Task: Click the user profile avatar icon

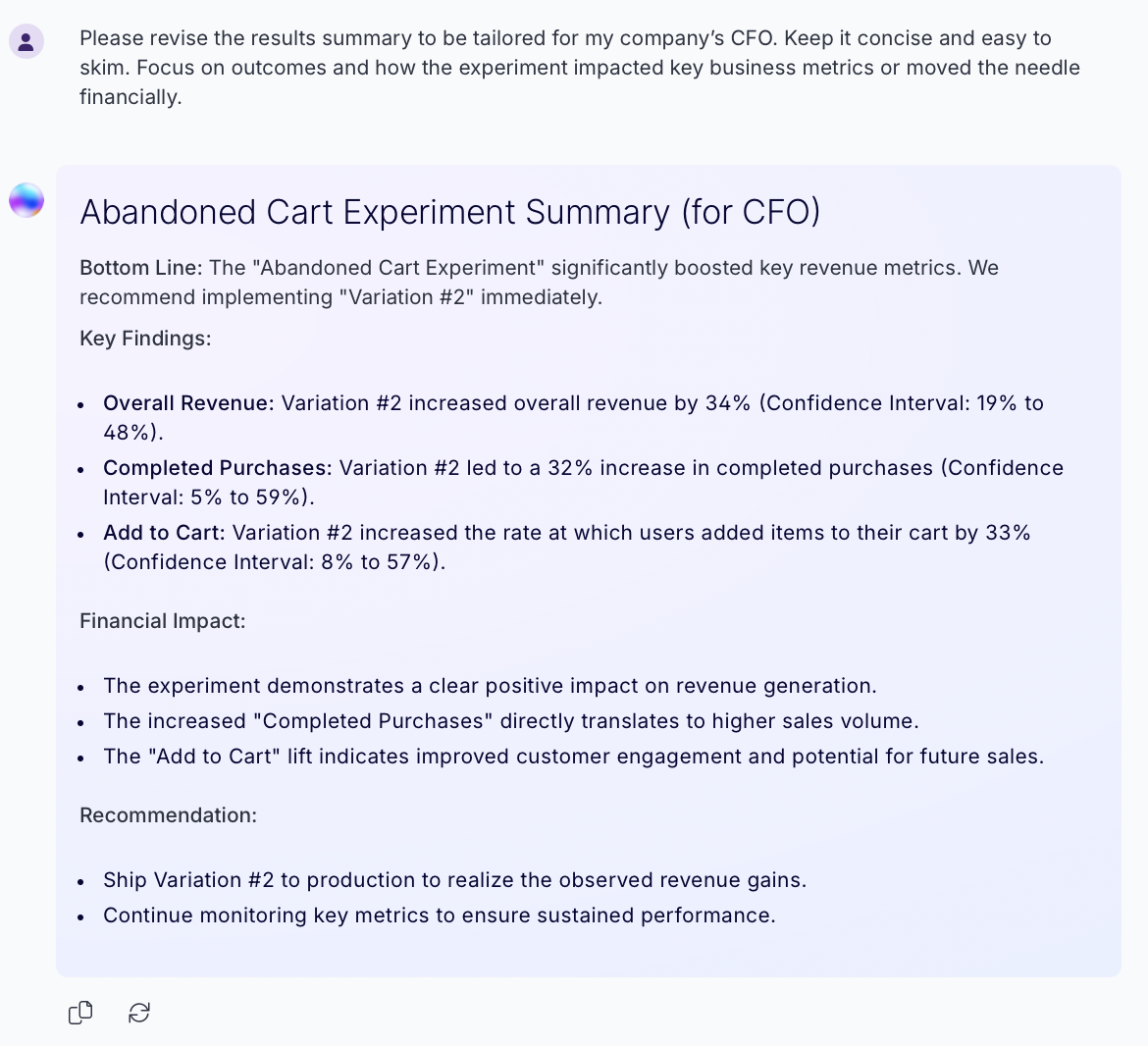Action: coord(26,41)
